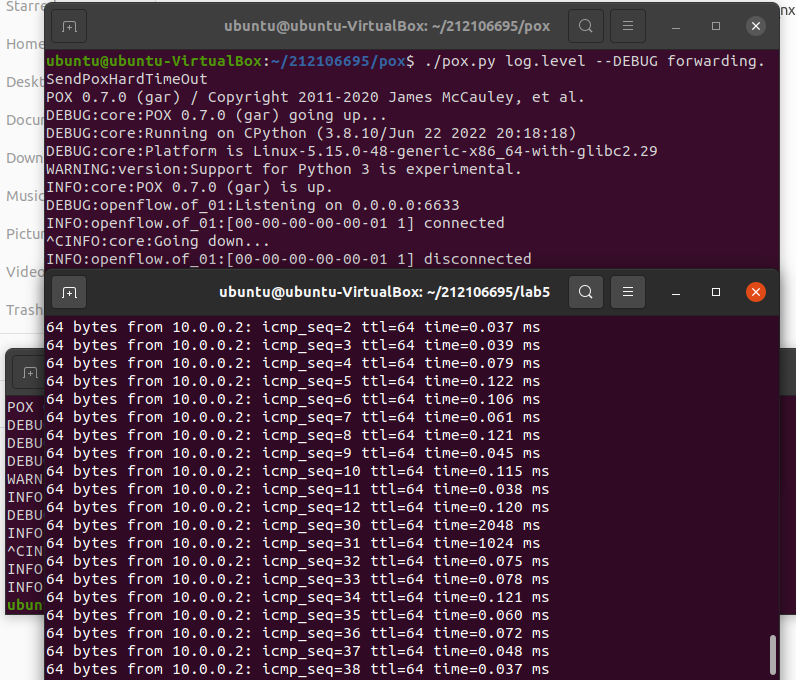
Task: Click search icon in lab5 terminal
Action: 585,292
